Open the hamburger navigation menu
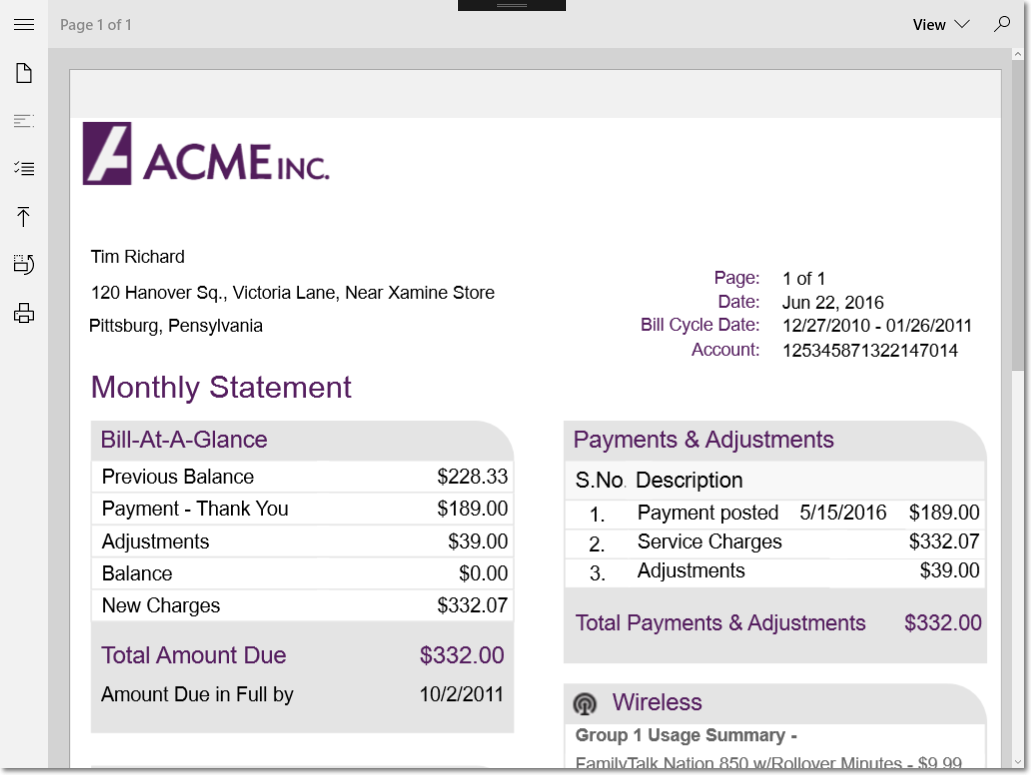The image size is (1031, 775). (24, 24)
